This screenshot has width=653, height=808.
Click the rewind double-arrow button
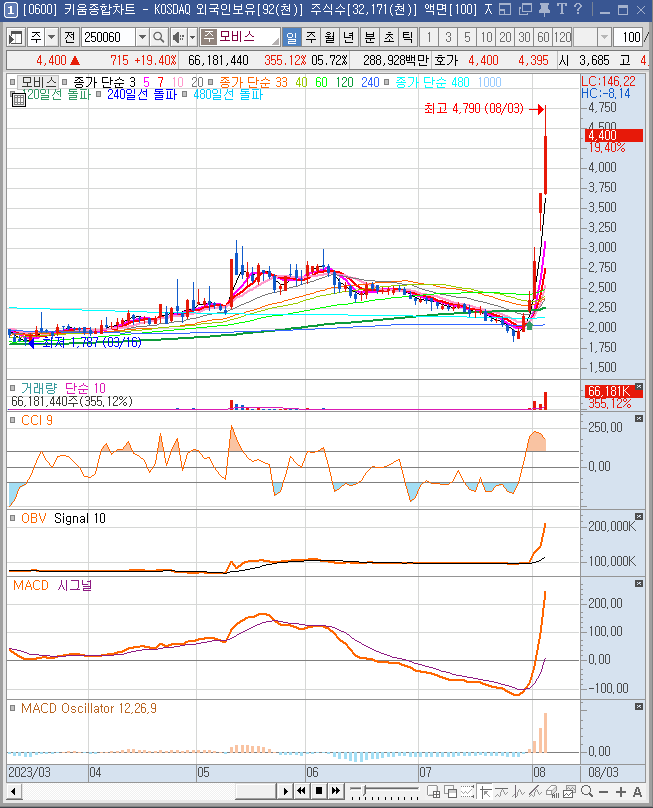point(302,791)
